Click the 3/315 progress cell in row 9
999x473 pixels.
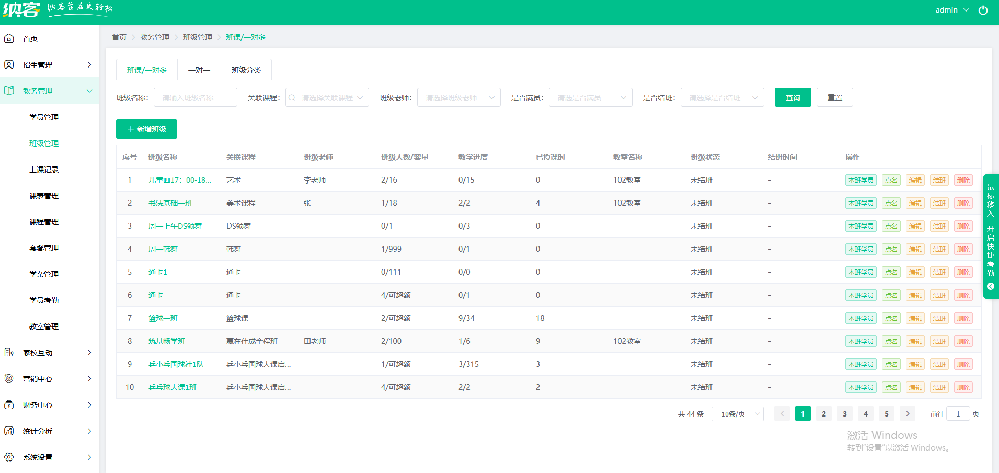click(x=468, y=364)
